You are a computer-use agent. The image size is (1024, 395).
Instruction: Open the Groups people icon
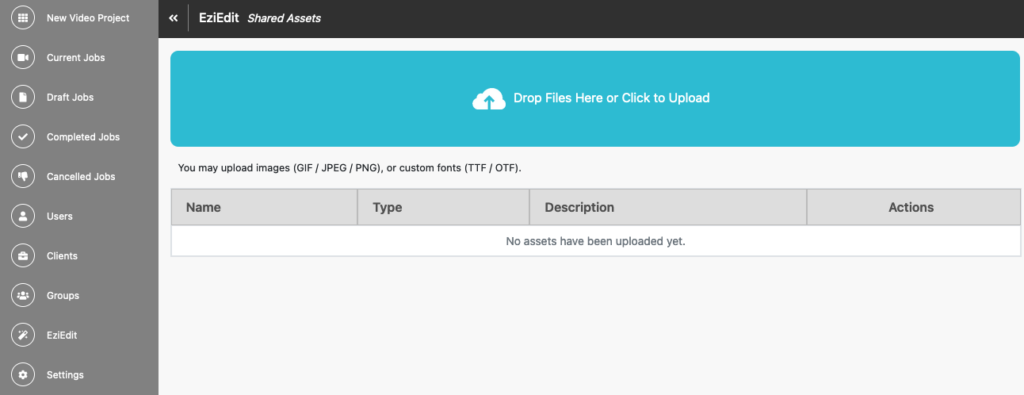click(23, 295)
